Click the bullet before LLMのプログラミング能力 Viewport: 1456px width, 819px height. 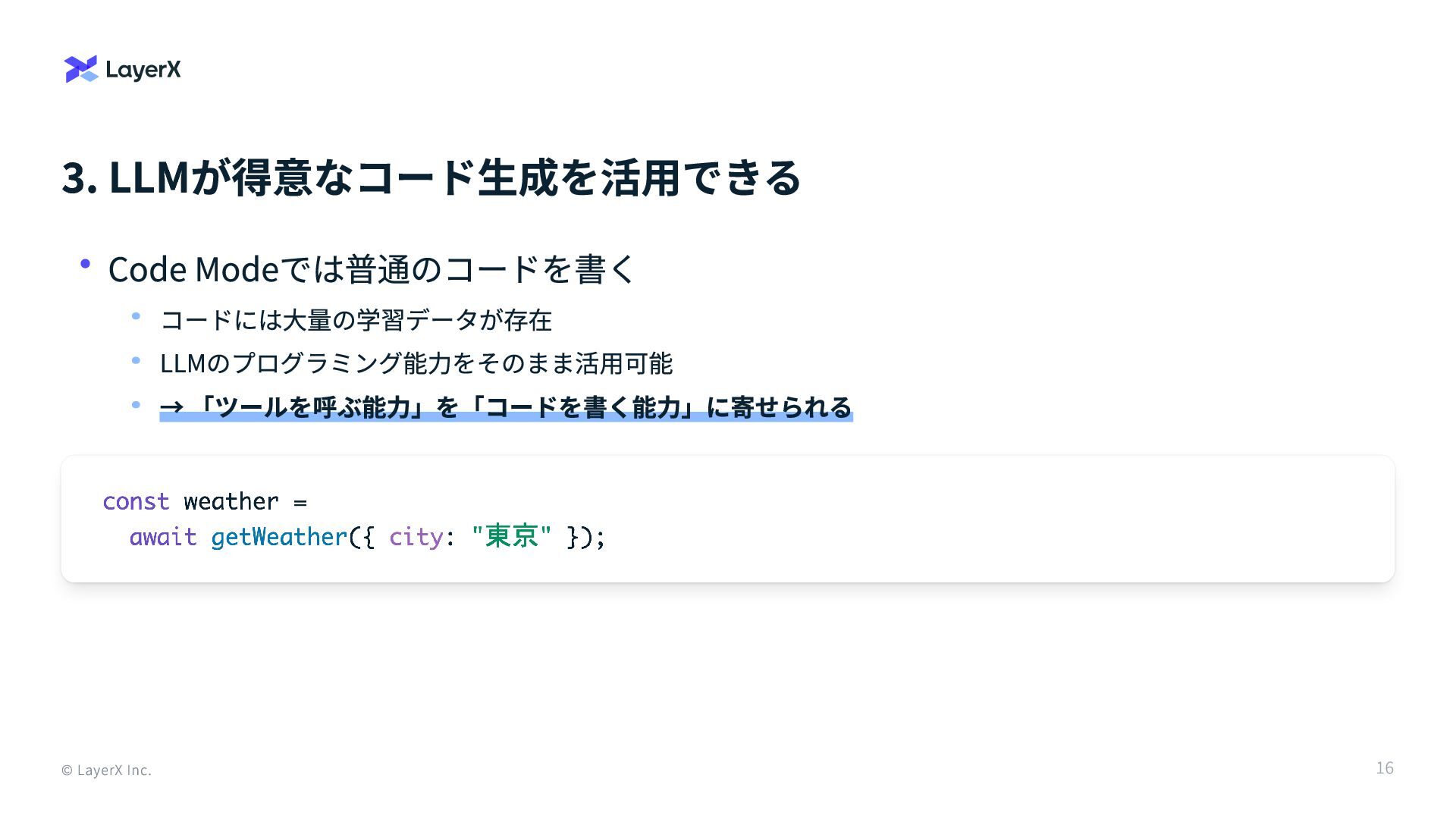(x=136, y=360)
